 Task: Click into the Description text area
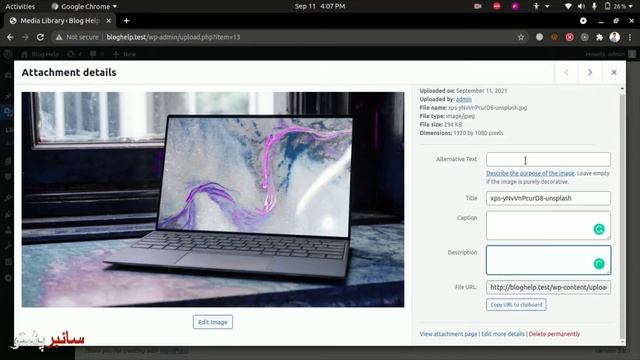click(548, 260)
